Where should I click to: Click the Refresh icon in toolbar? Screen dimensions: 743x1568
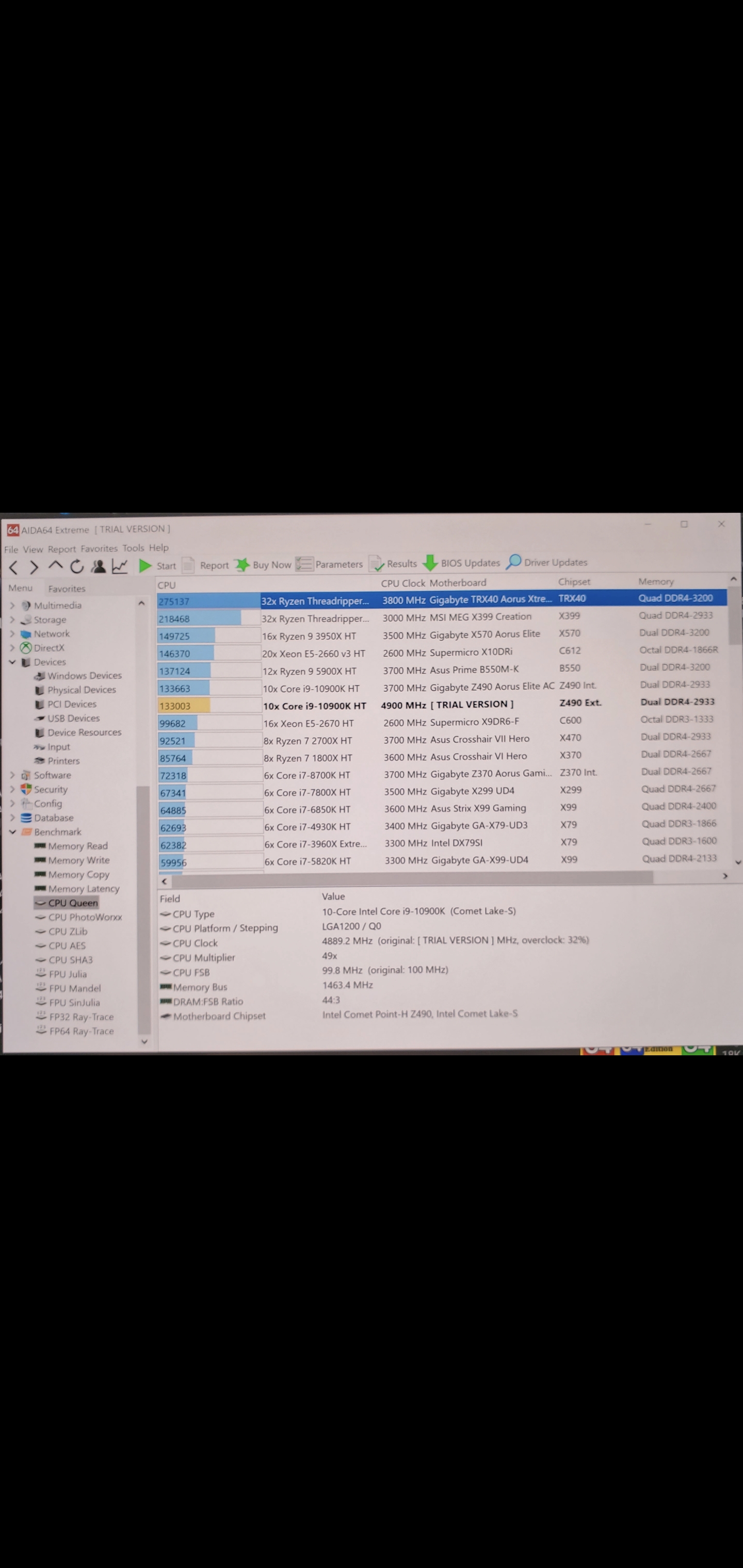coord(77,566)
